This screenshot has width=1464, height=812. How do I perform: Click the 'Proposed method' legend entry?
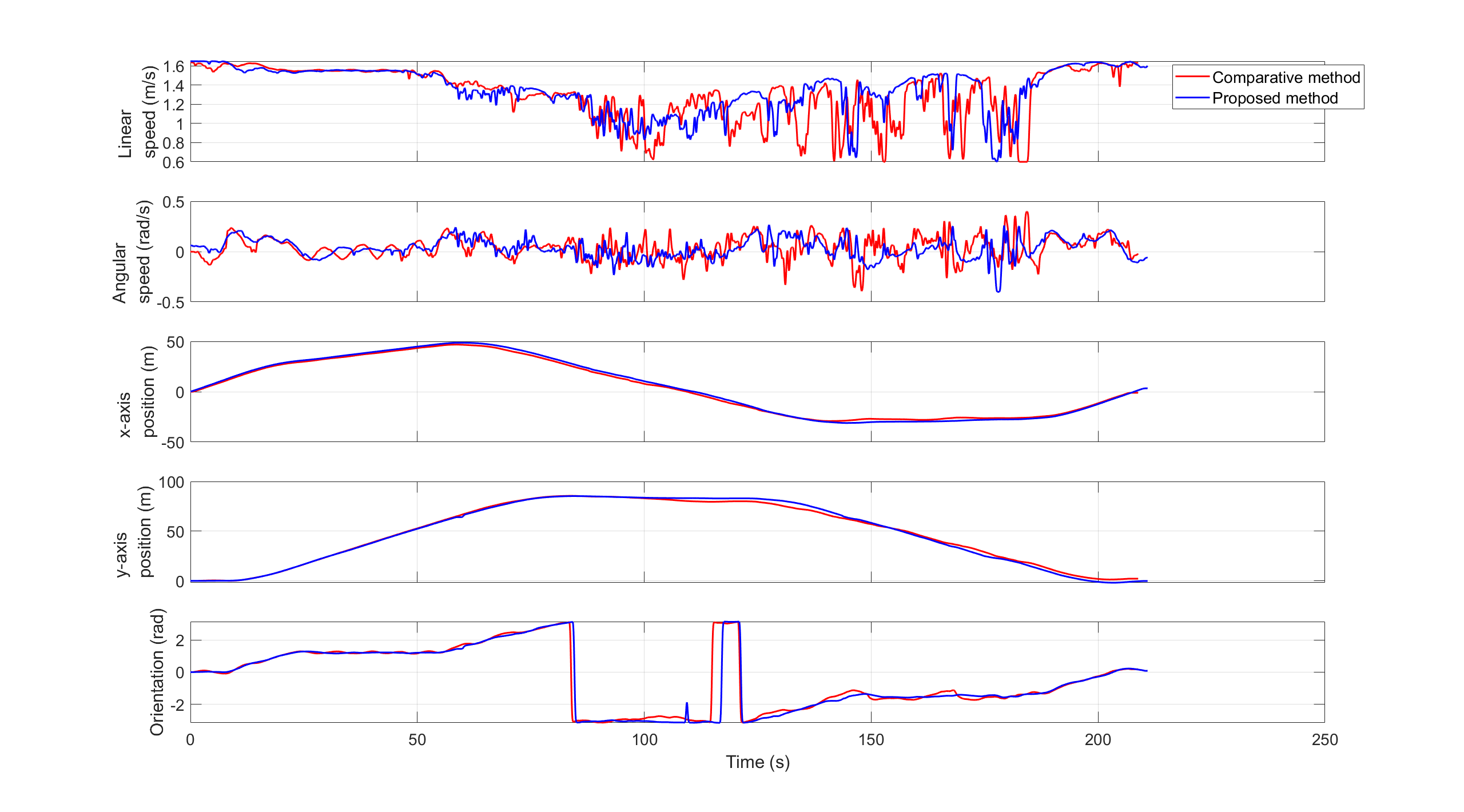pyautogui.click(x=1275, y=98)
